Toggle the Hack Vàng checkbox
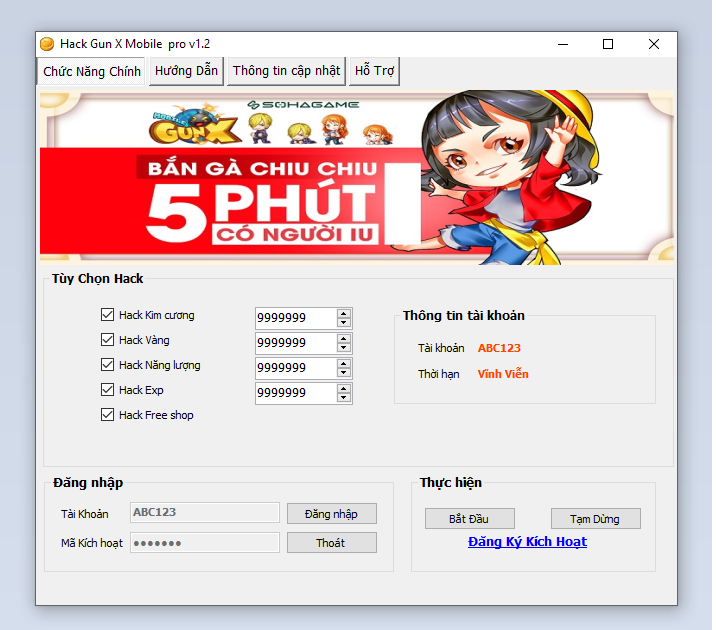This screenshot has height=630, width=716. pyautogui.click(x=108, y=340)
